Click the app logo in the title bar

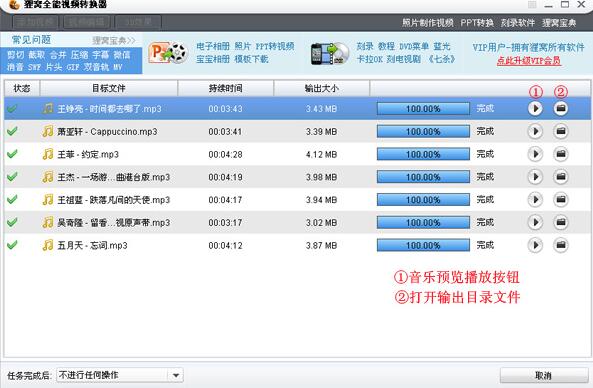[14, 5]
